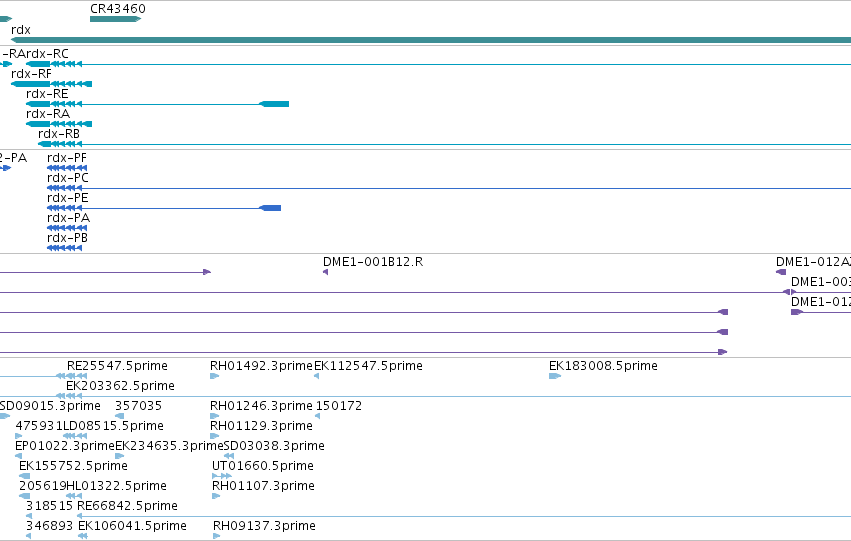The height and width of the screenshot is (541, 851).
Task: Select the 150172 feature label
Action: point(339,406)
